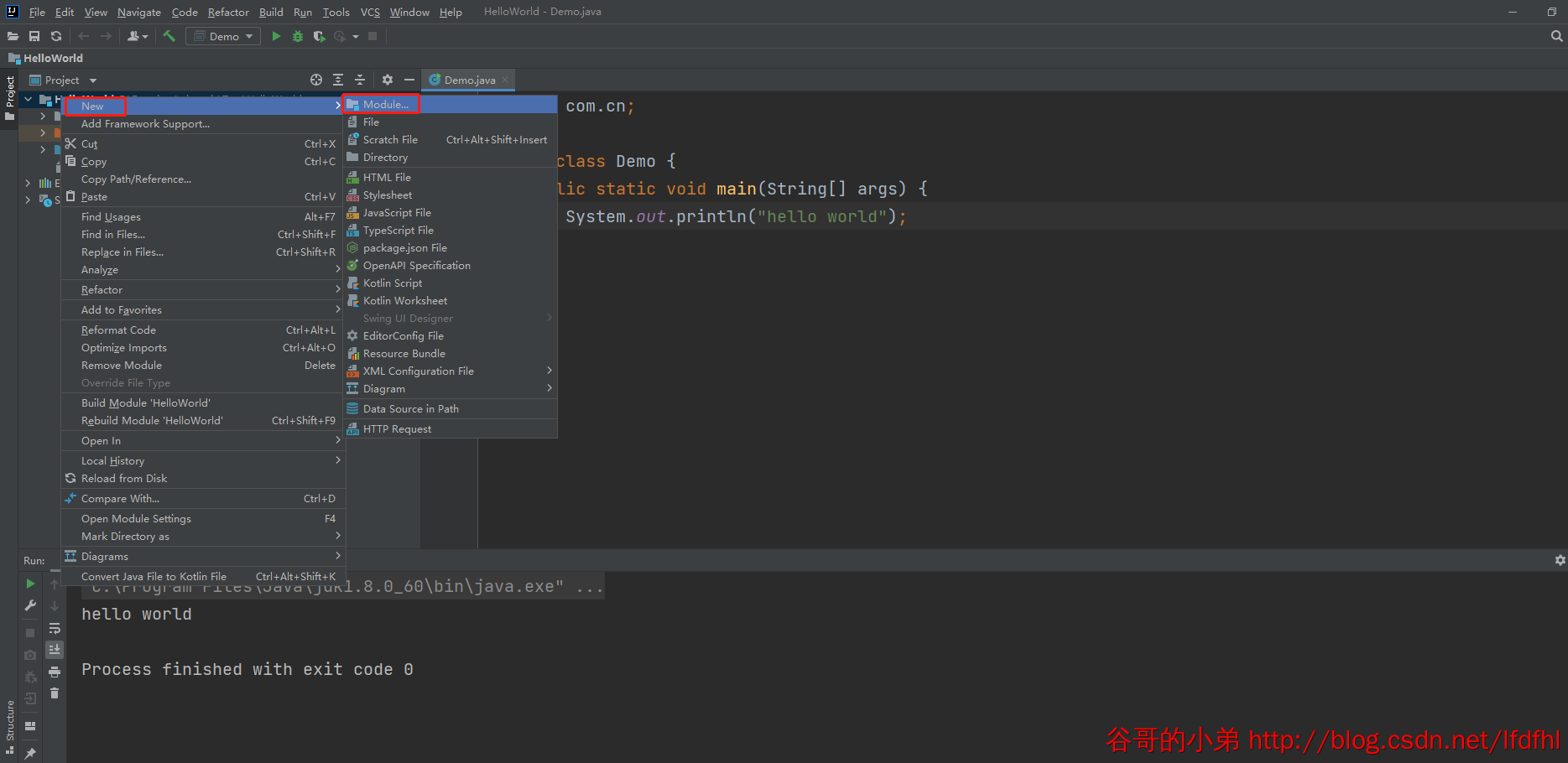Click the green Build project hammer icon
Screen dimensions: 1568x763
(169, 36)
